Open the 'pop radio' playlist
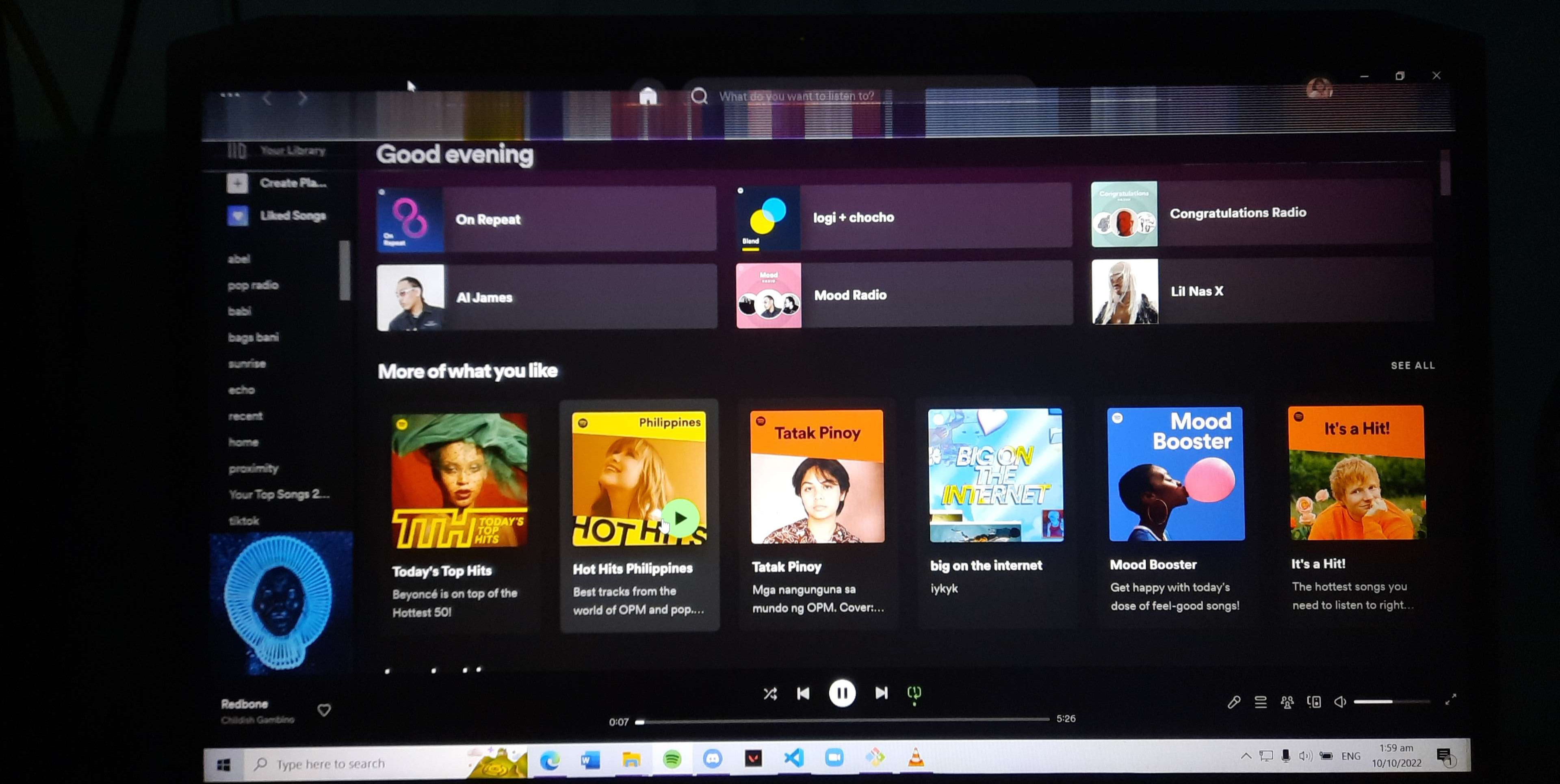This screenshot has width=1560, height=784. (x=253, y=285)
